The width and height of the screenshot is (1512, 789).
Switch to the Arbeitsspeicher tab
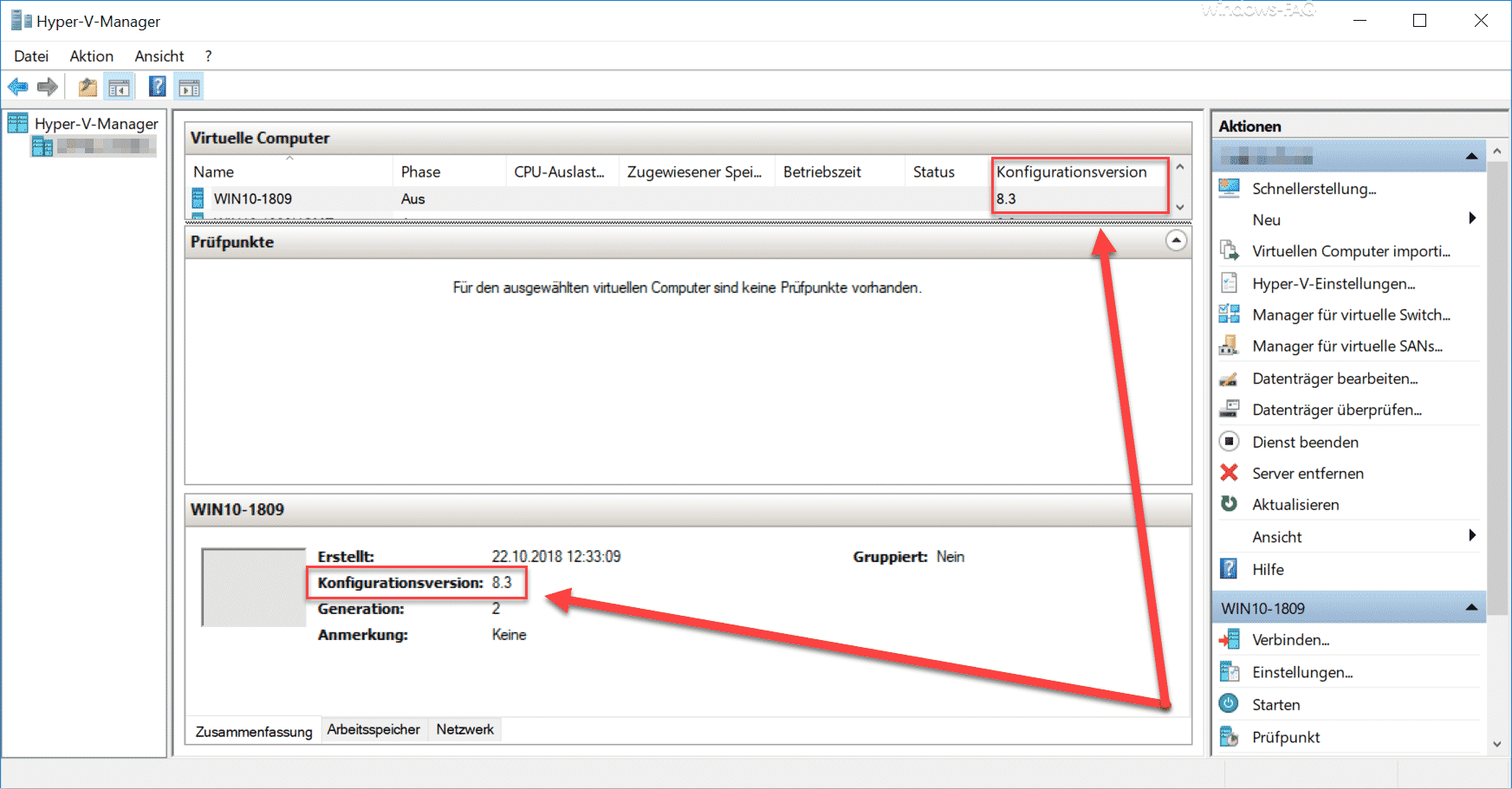tap(373, 729)
